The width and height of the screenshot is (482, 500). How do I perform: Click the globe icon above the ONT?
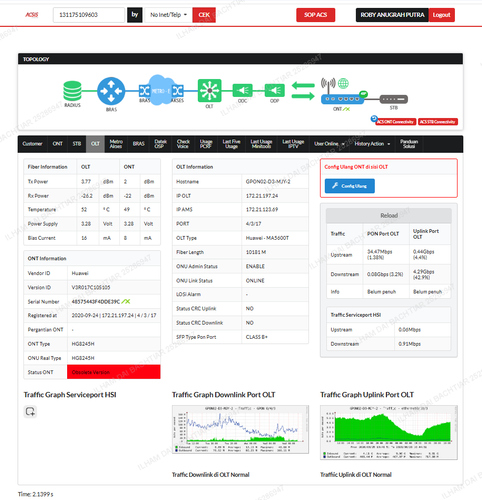[343, 83]
